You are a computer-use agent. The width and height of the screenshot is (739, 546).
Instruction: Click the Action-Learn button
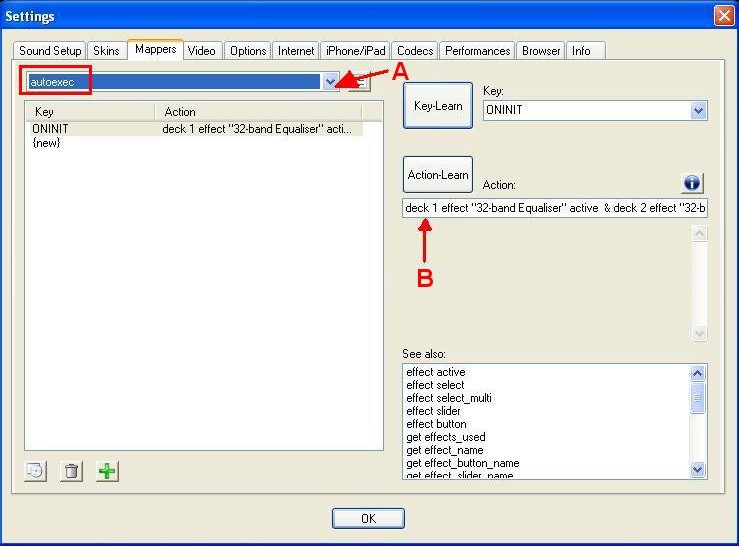[x=438, y=174]
